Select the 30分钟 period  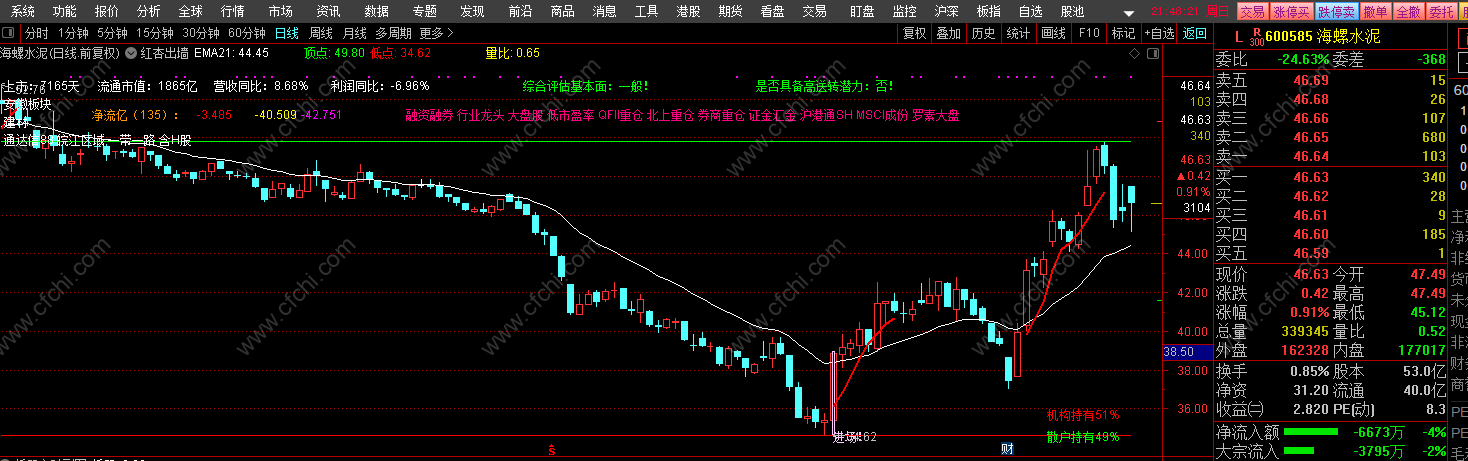[200, 33]
